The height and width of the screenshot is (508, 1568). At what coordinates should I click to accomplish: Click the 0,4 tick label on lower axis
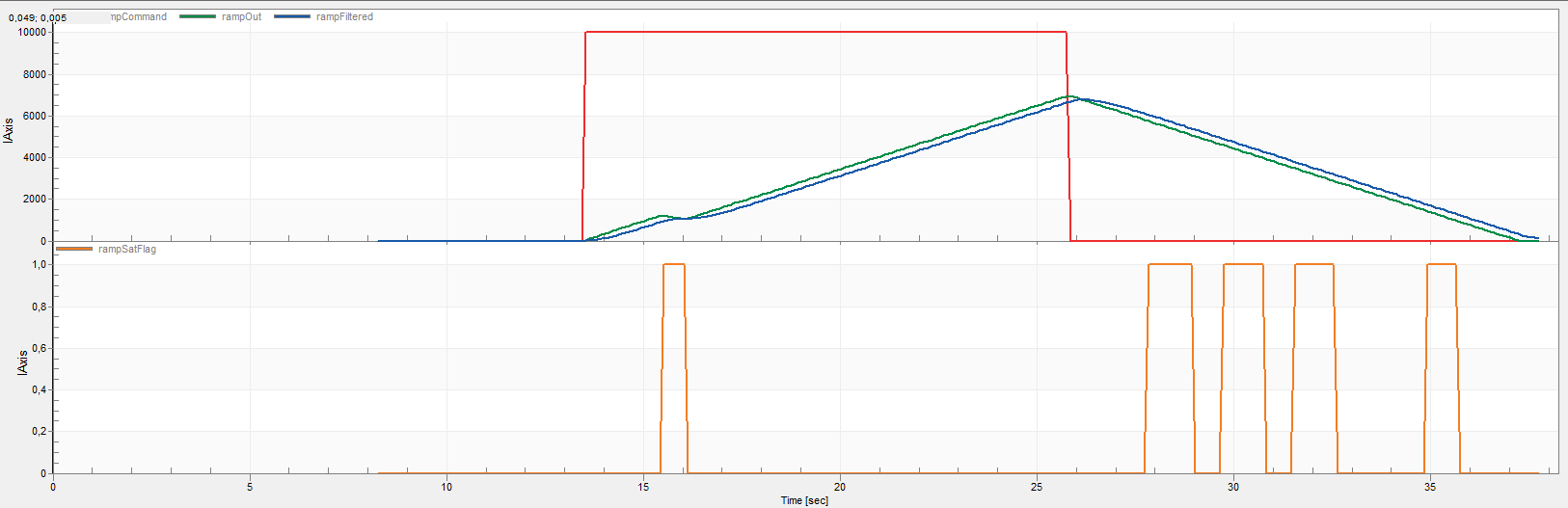pos(40,389)
